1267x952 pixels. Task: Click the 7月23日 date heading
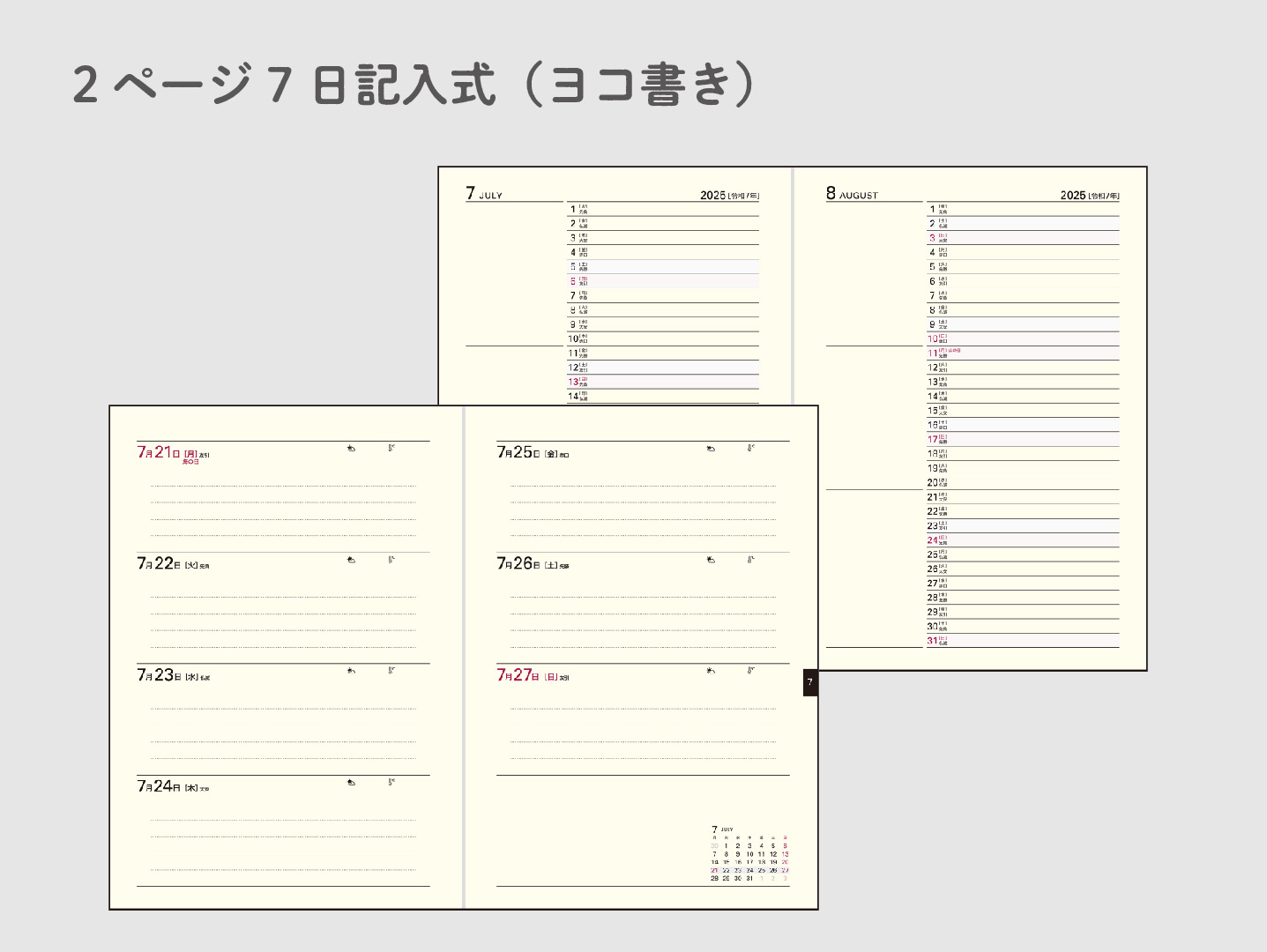[x=174, y=675]
